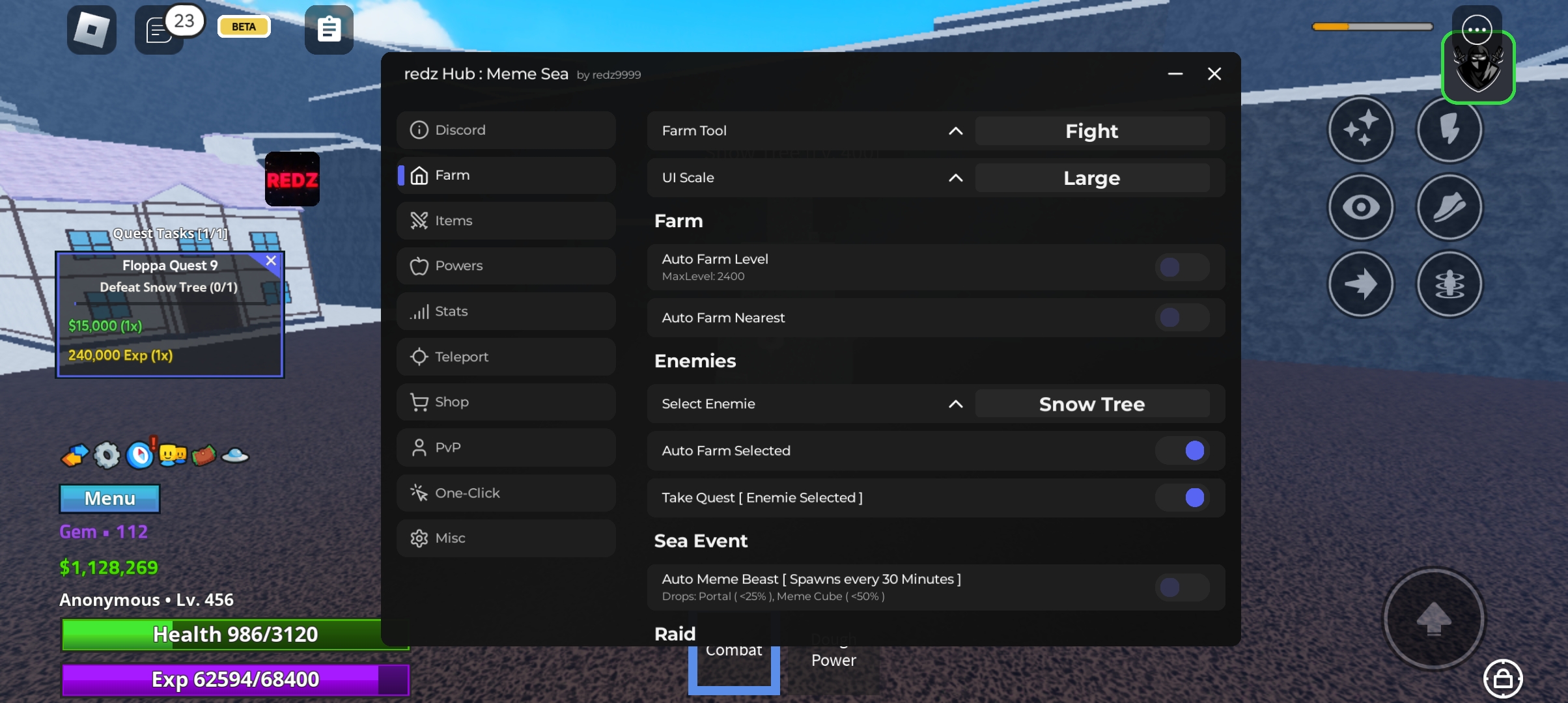The image size is (1568, 703).
Task: Enable Auto Farm Level toggle
Action: click(x=1181, y=267)
